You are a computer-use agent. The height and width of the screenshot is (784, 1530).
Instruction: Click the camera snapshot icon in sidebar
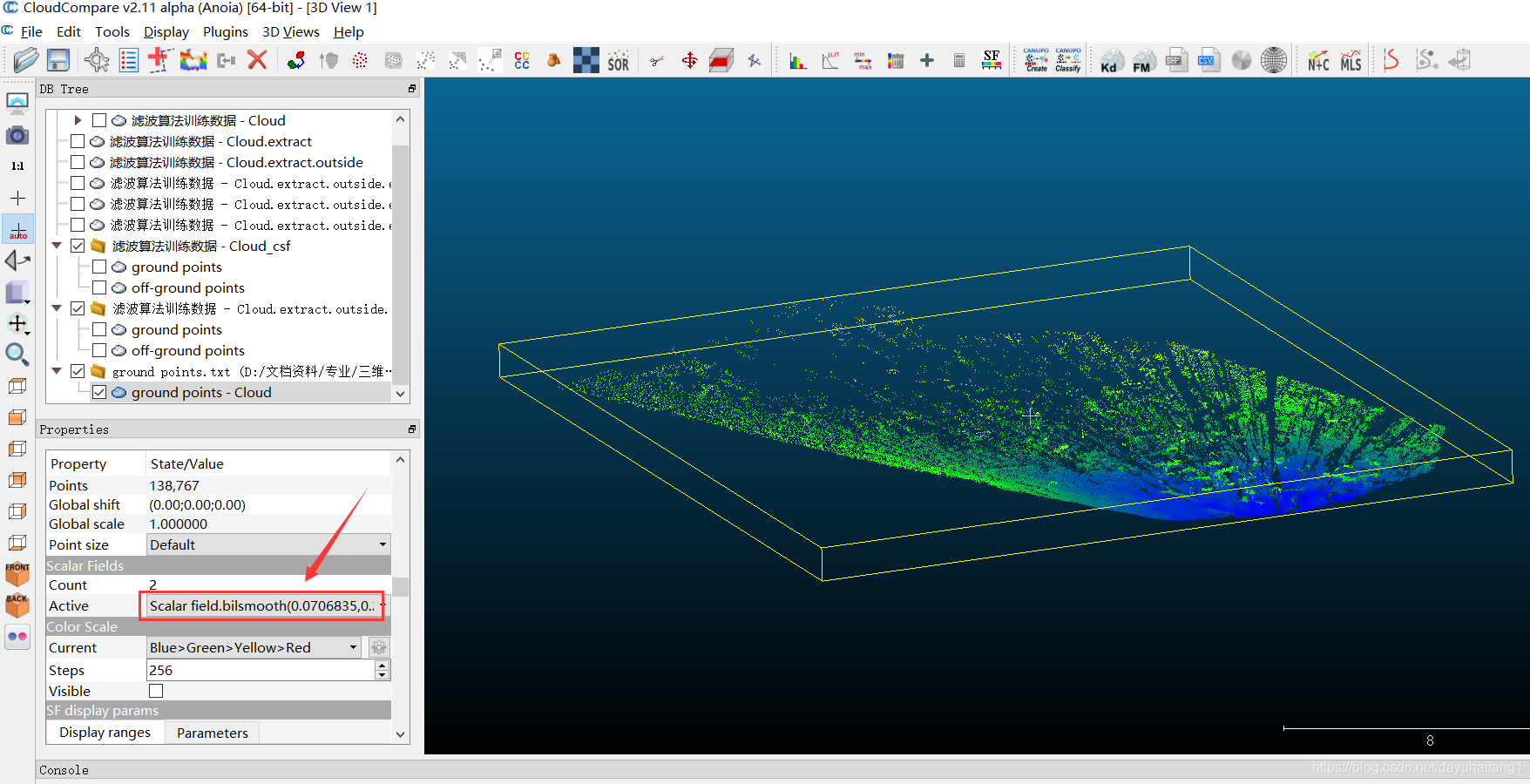point(17,135)
